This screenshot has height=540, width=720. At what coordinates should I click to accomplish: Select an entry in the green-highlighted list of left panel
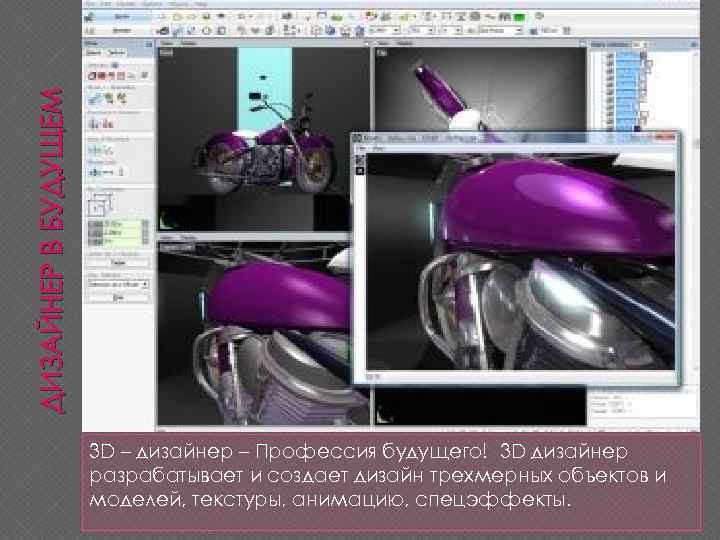coord(122,232)
